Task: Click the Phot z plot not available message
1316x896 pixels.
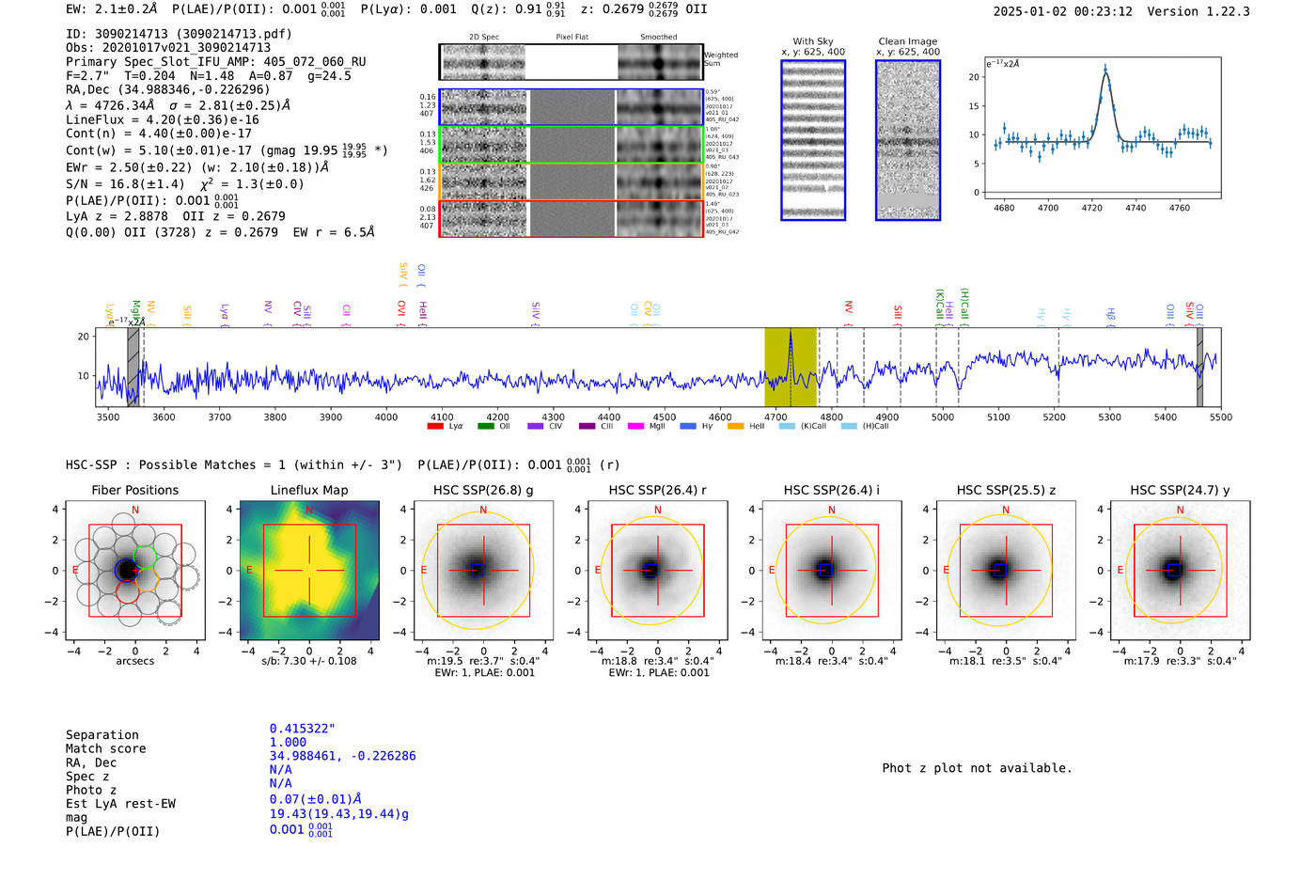Action: click(x=977, y=768)
